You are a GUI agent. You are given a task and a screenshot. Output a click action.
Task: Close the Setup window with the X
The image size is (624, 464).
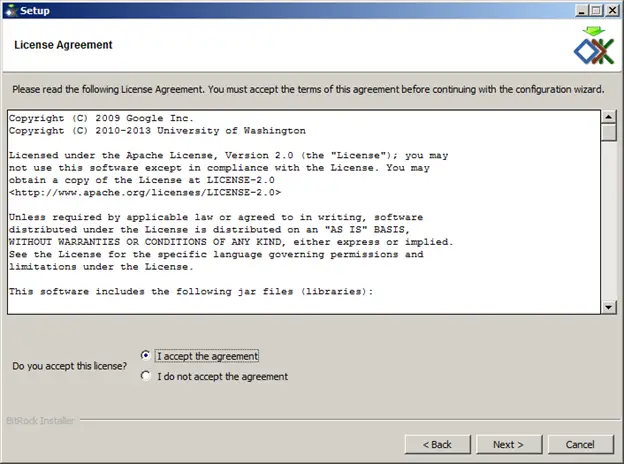pos(612,10)
